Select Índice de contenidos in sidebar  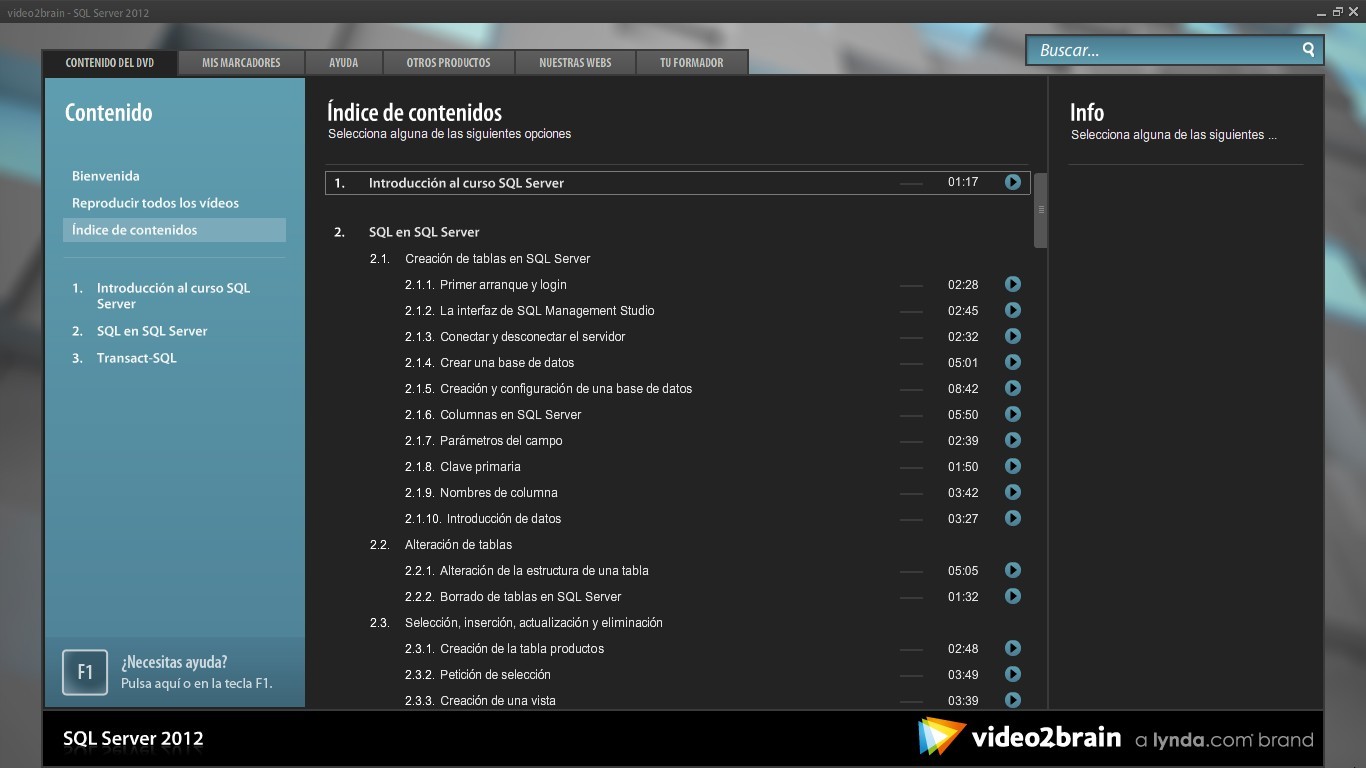(x=174, y=230)
